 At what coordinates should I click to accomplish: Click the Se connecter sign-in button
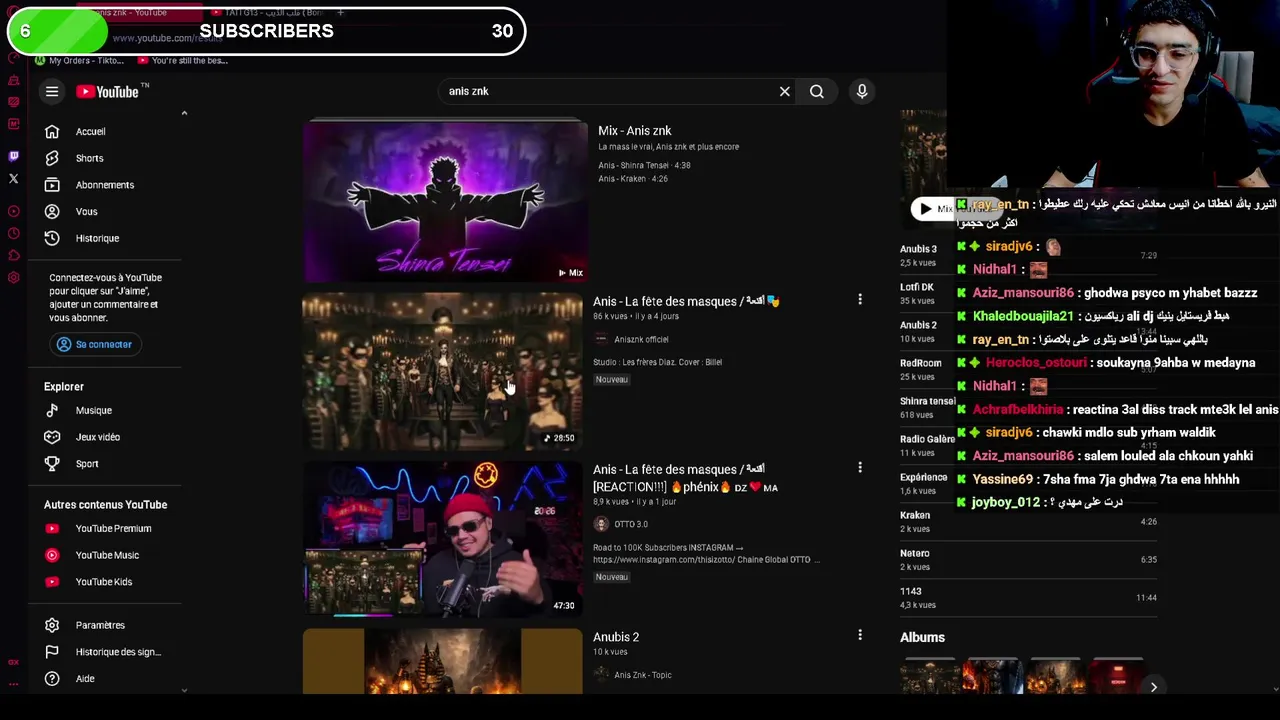pyautogui.click(x=94, y=344)
